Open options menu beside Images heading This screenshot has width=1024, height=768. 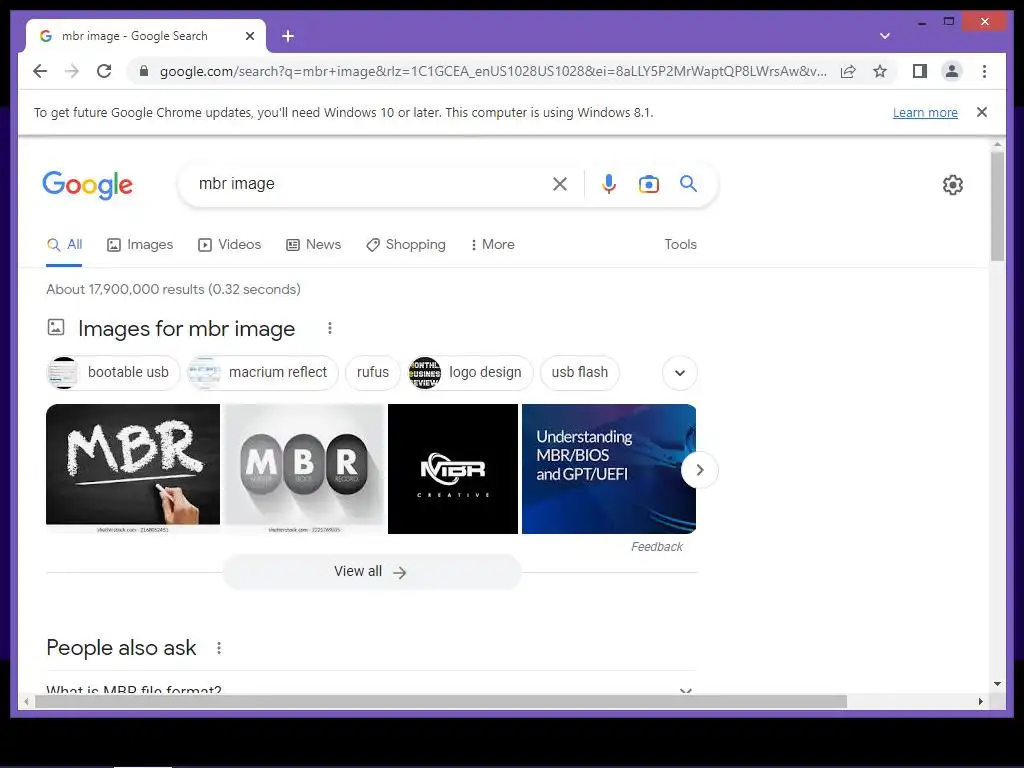tap(330, 328)
